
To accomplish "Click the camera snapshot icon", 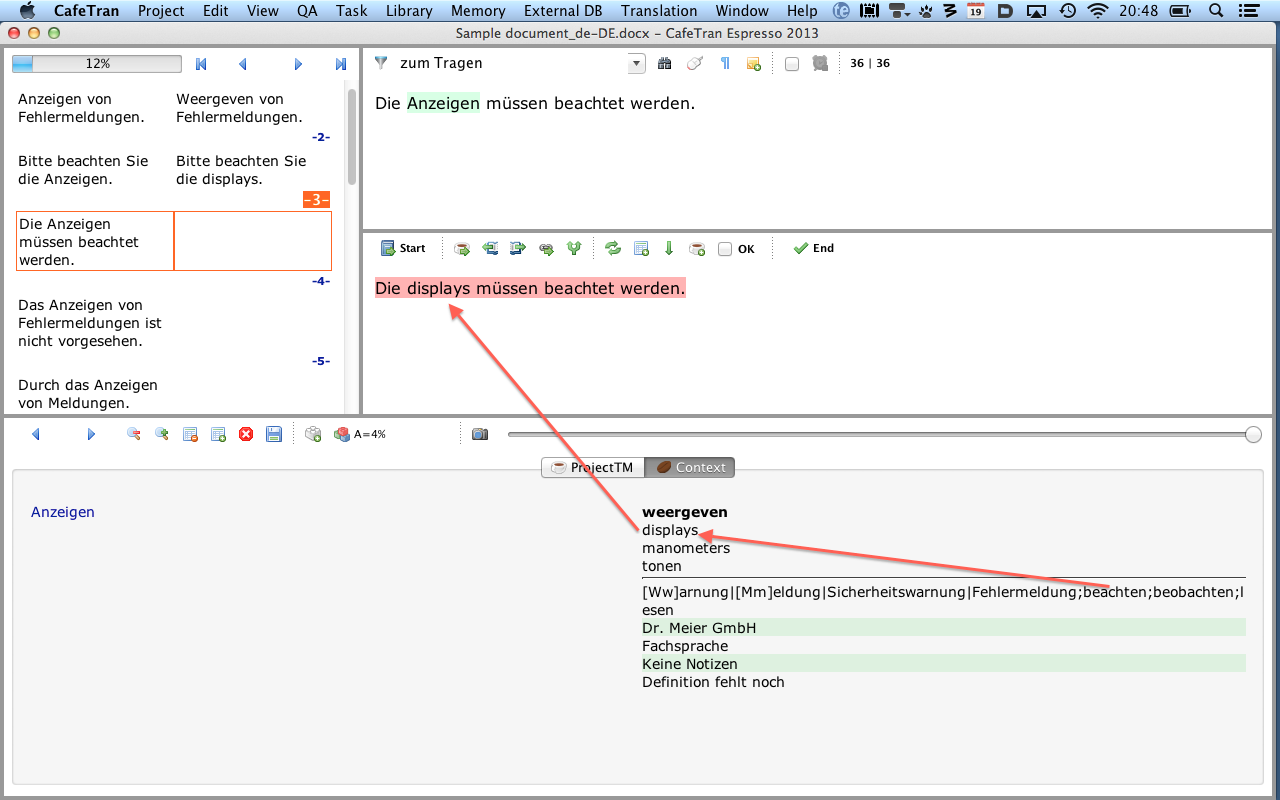I will click(480, 435).
